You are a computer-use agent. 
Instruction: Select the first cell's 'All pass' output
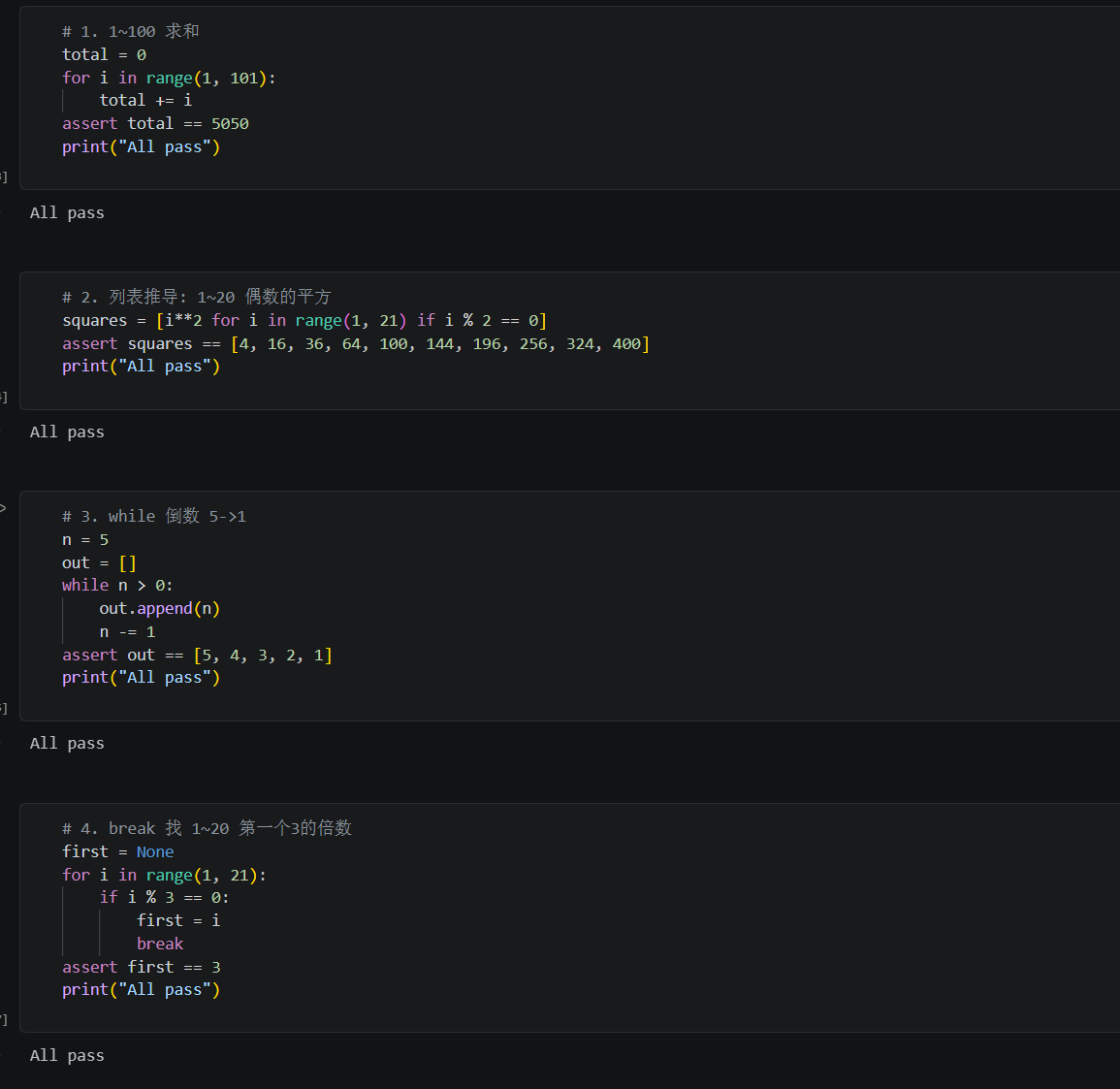tap(67, 212)
